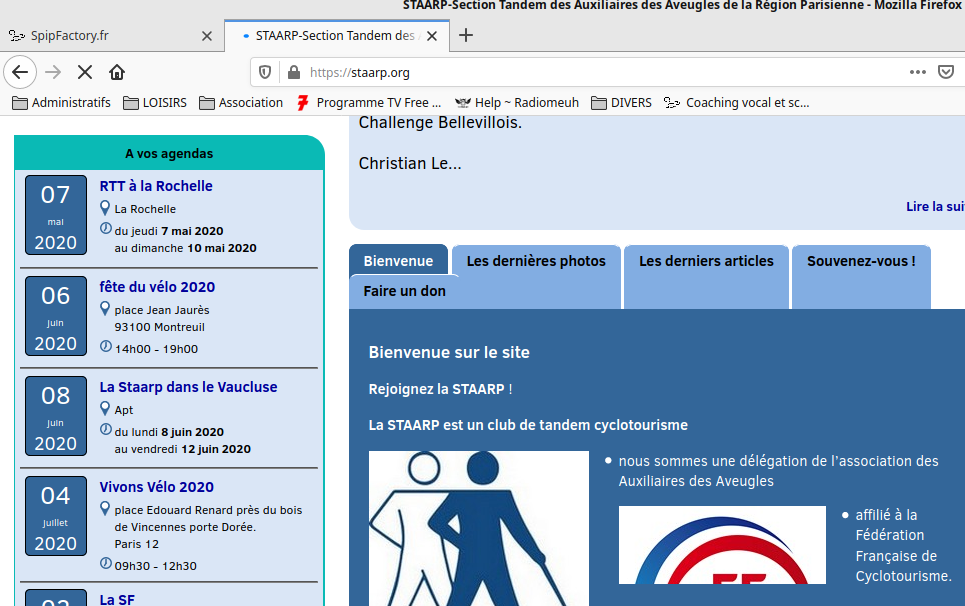This screenshot has height=606, width=965.
Task: Switch to the SpipFactory.fr tab
Action: (x=111, y=36)
